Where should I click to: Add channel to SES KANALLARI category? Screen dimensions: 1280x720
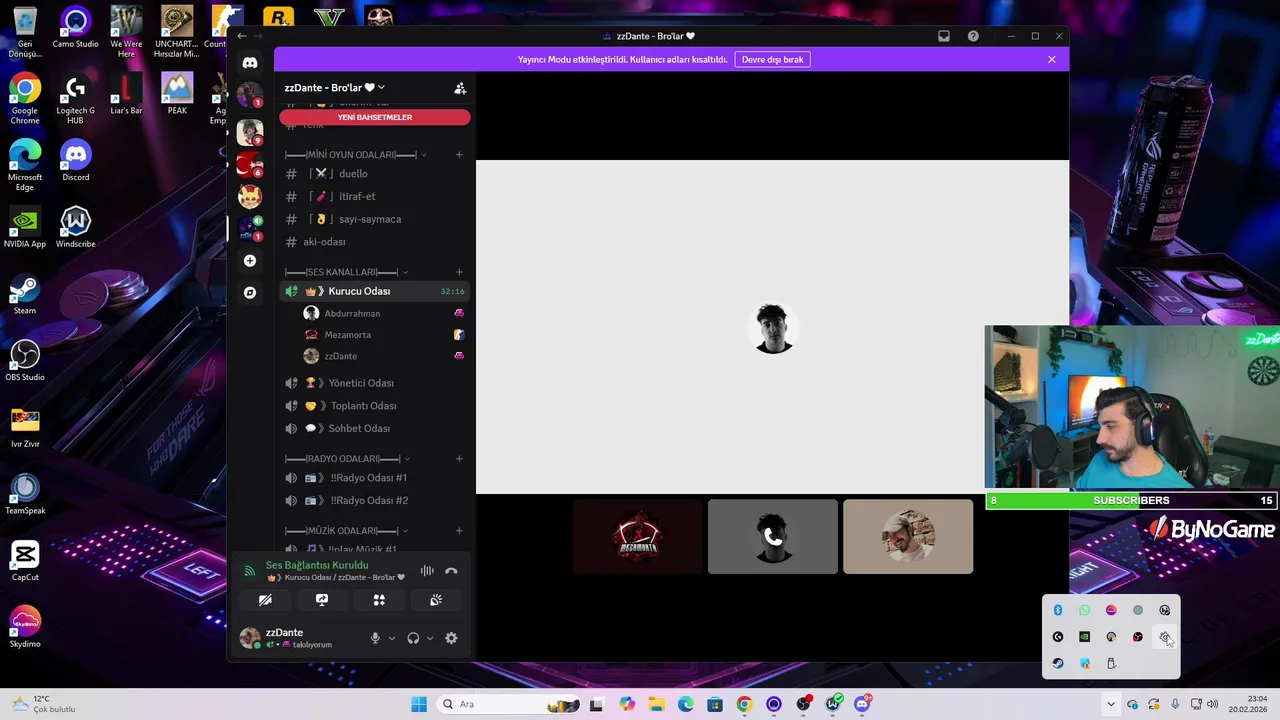[x=459, y=272]
